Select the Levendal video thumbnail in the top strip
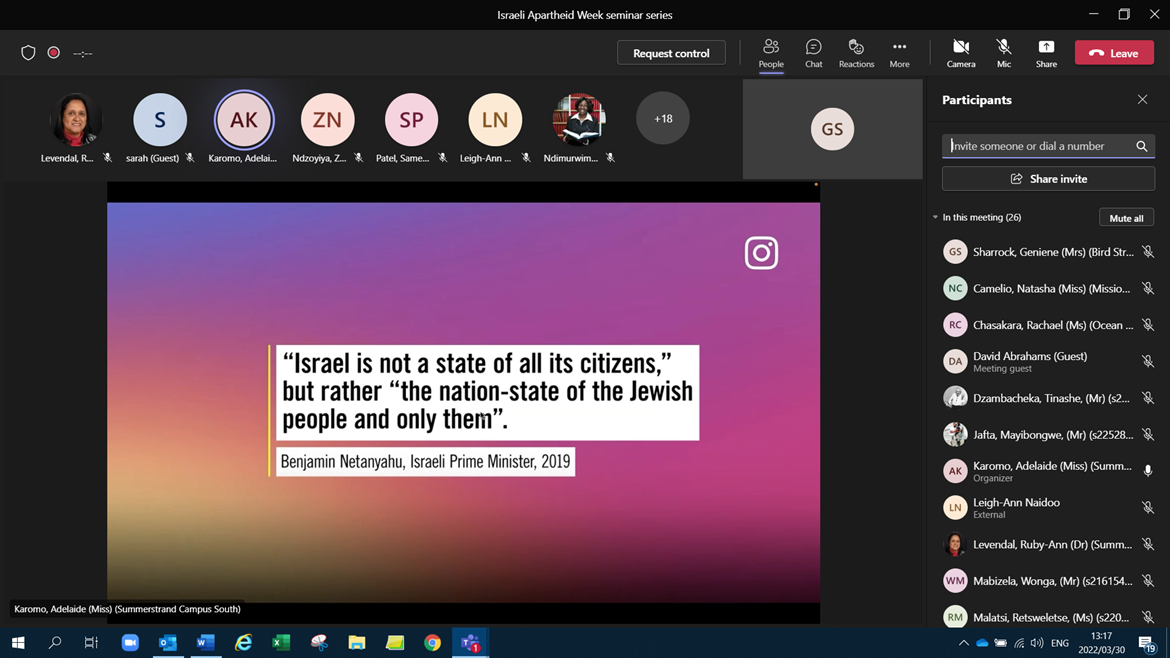 pos(75,119)
